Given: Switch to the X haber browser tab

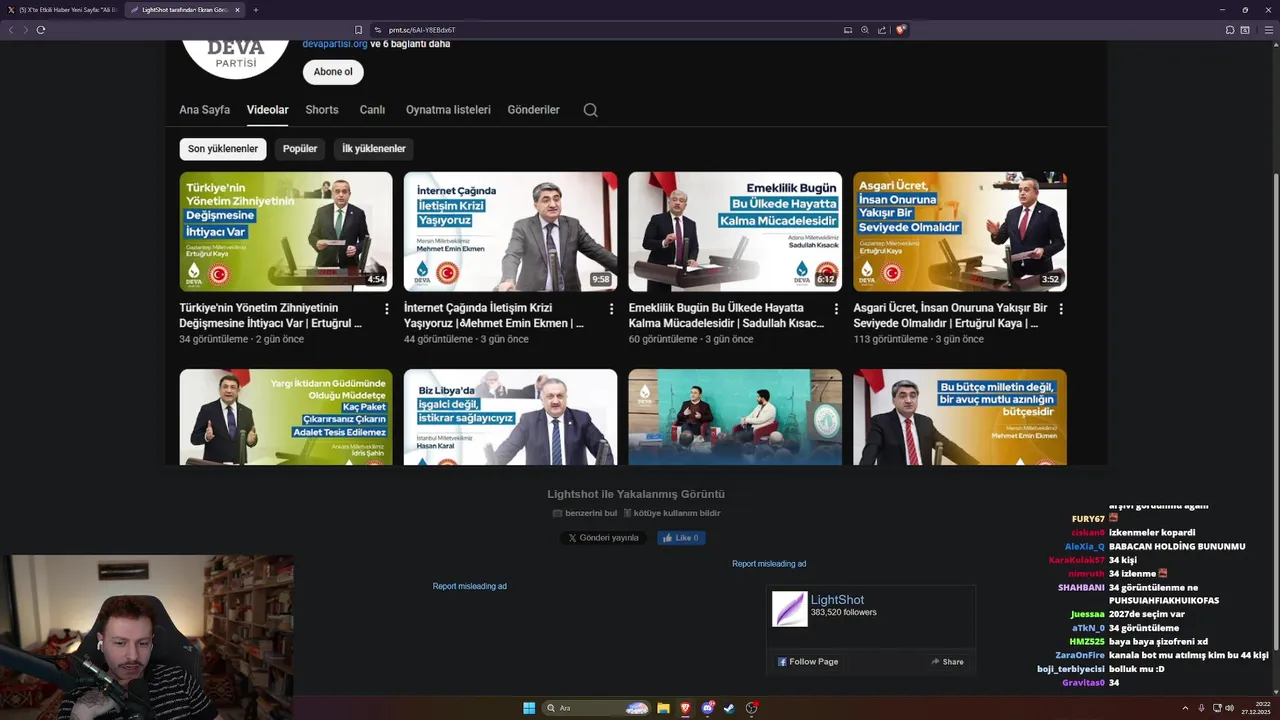Looking at the screenshot, I should tap(62, 10).
